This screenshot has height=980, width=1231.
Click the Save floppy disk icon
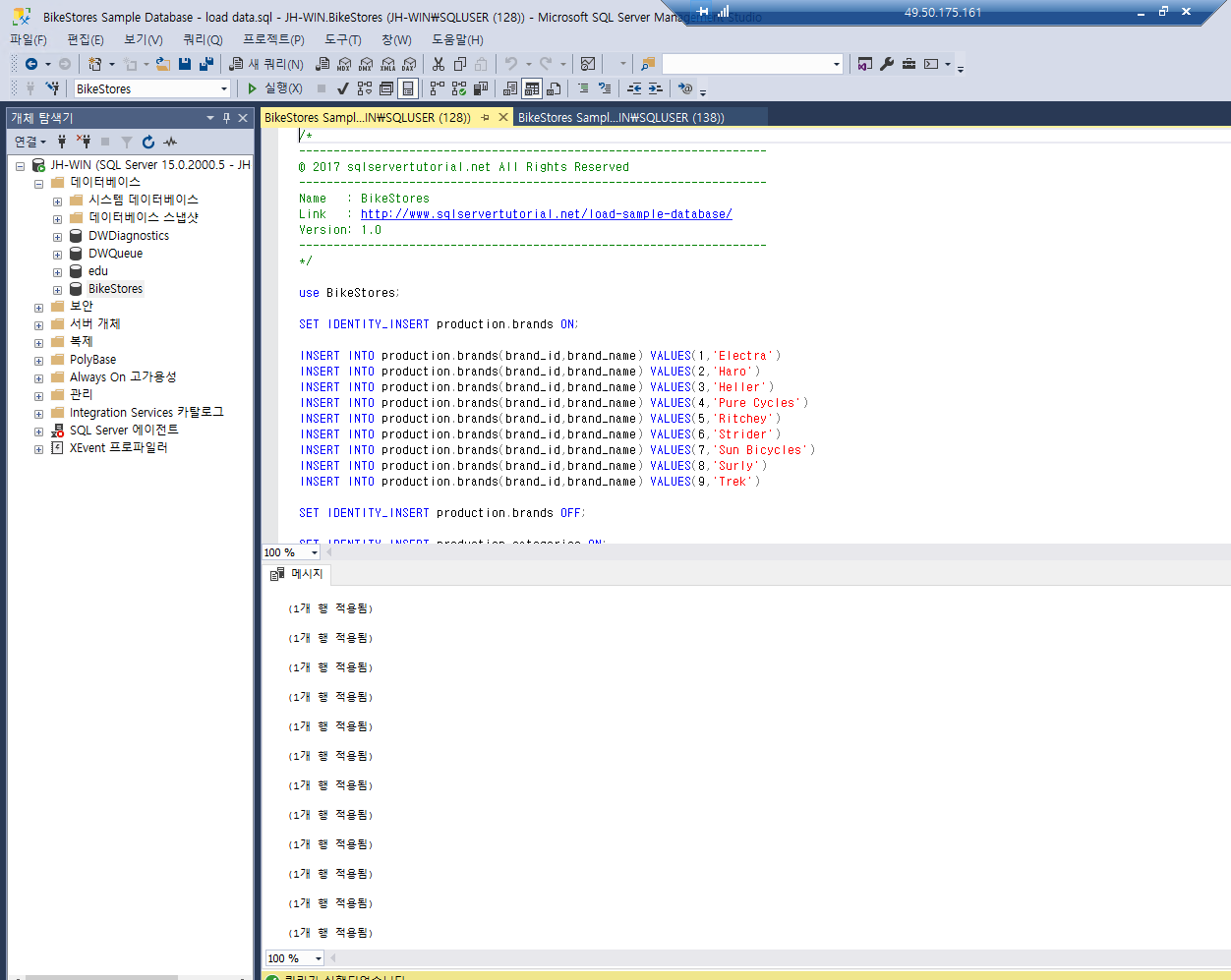[185, 64]
